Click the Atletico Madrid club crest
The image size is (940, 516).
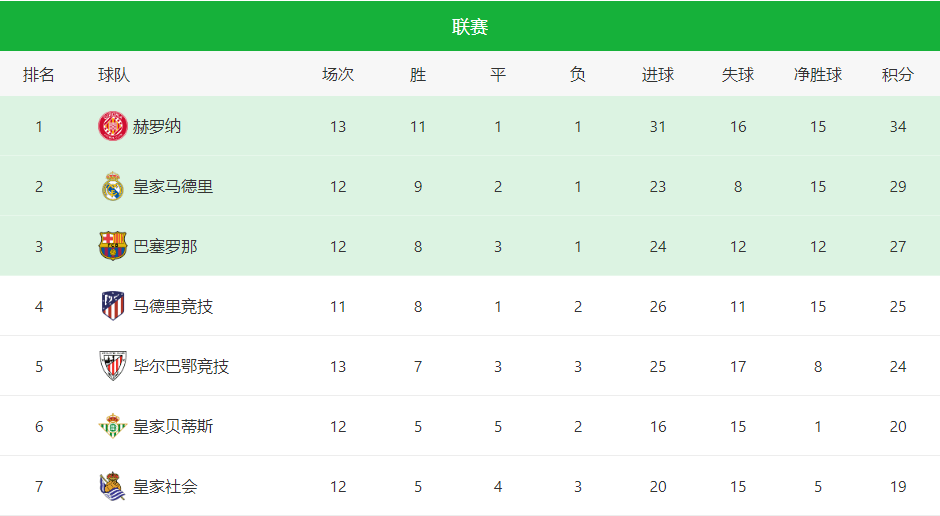(113, 306)
